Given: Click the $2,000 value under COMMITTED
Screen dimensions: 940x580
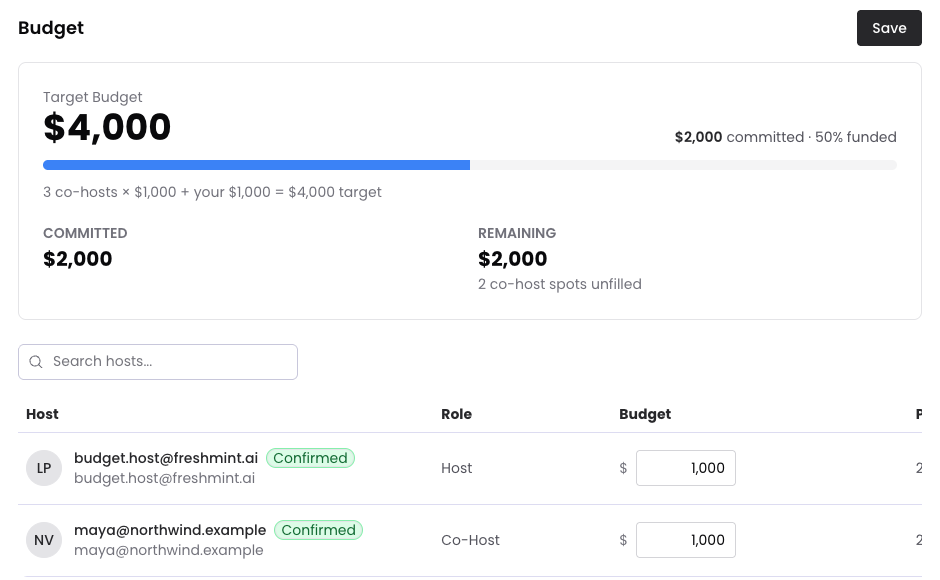Looking at the screenshot, I should tap(78, 259).
